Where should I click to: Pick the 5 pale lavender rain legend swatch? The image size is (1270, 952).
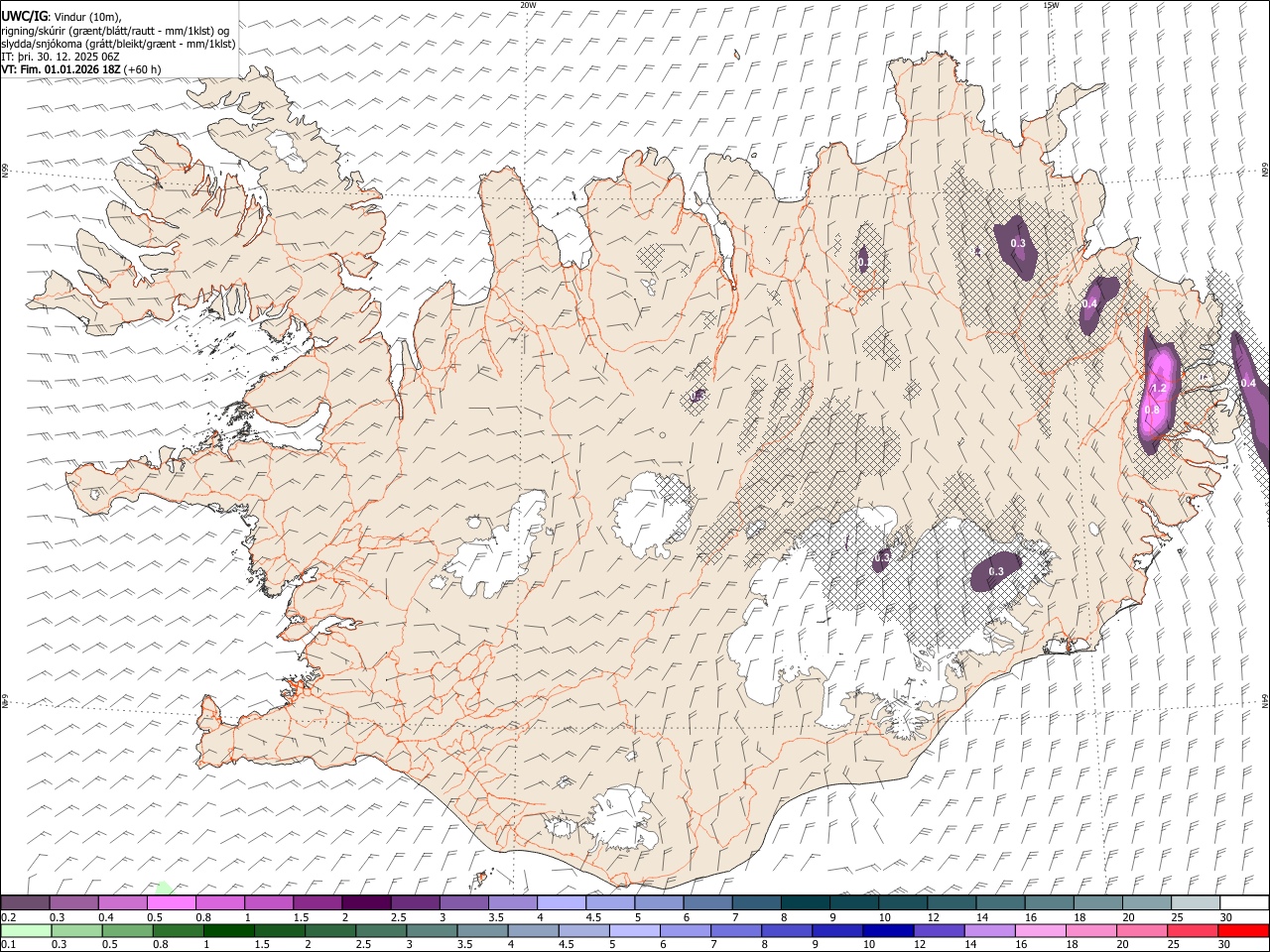[x=635, y=930]
